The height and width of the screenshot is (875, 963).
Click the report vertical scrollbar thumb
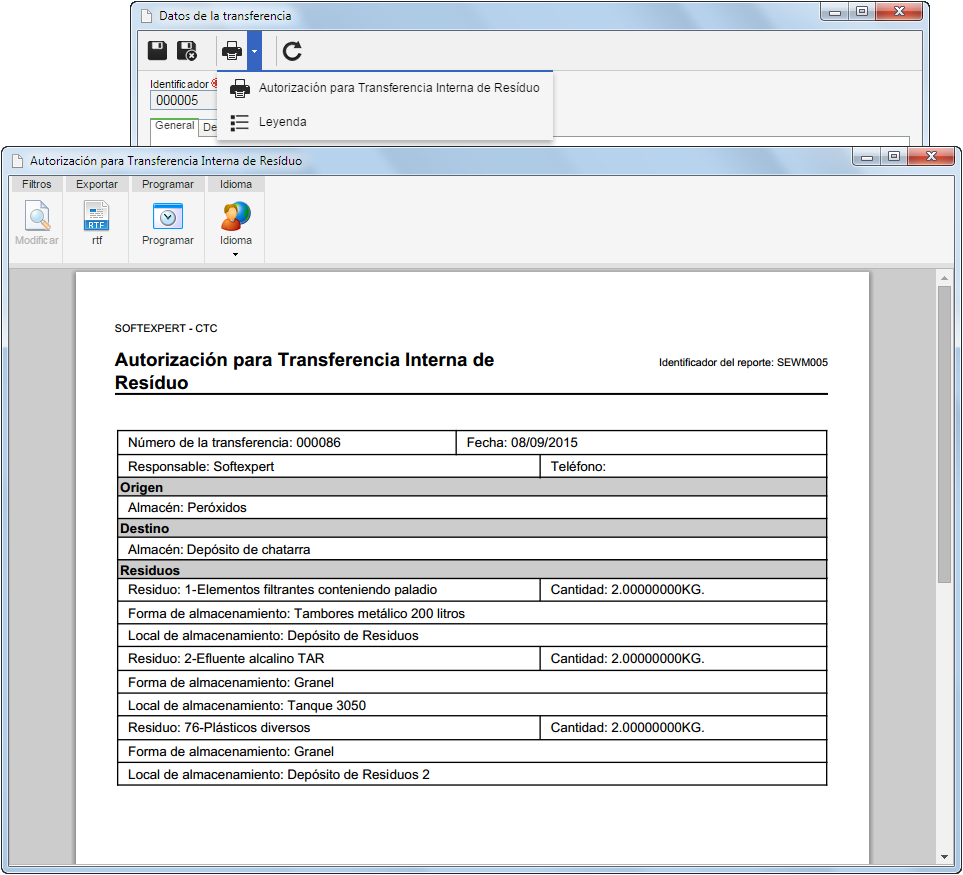pyautogui.click(x=944, y=435)
